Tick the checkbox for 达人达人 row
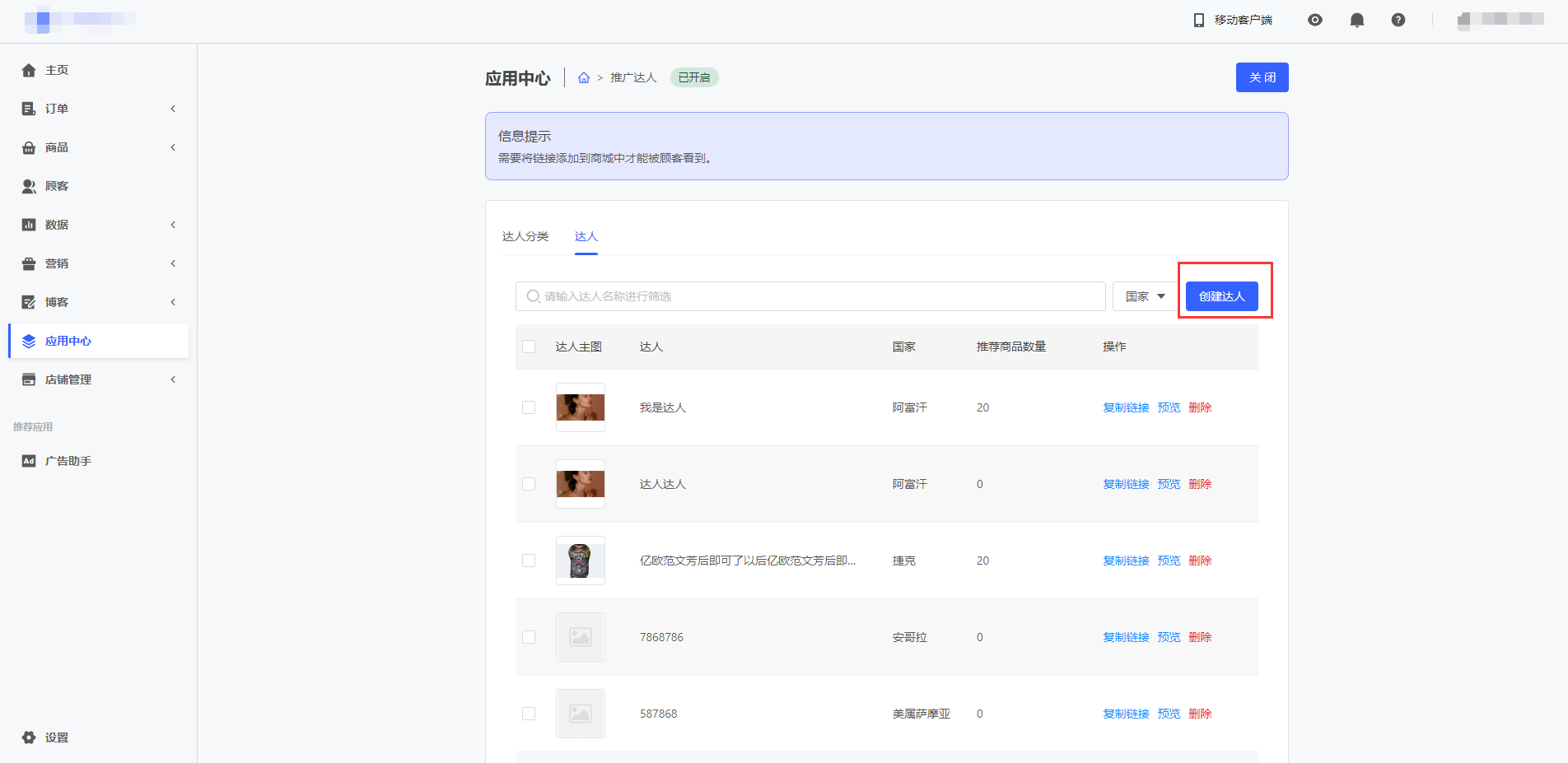 (529, 484)
